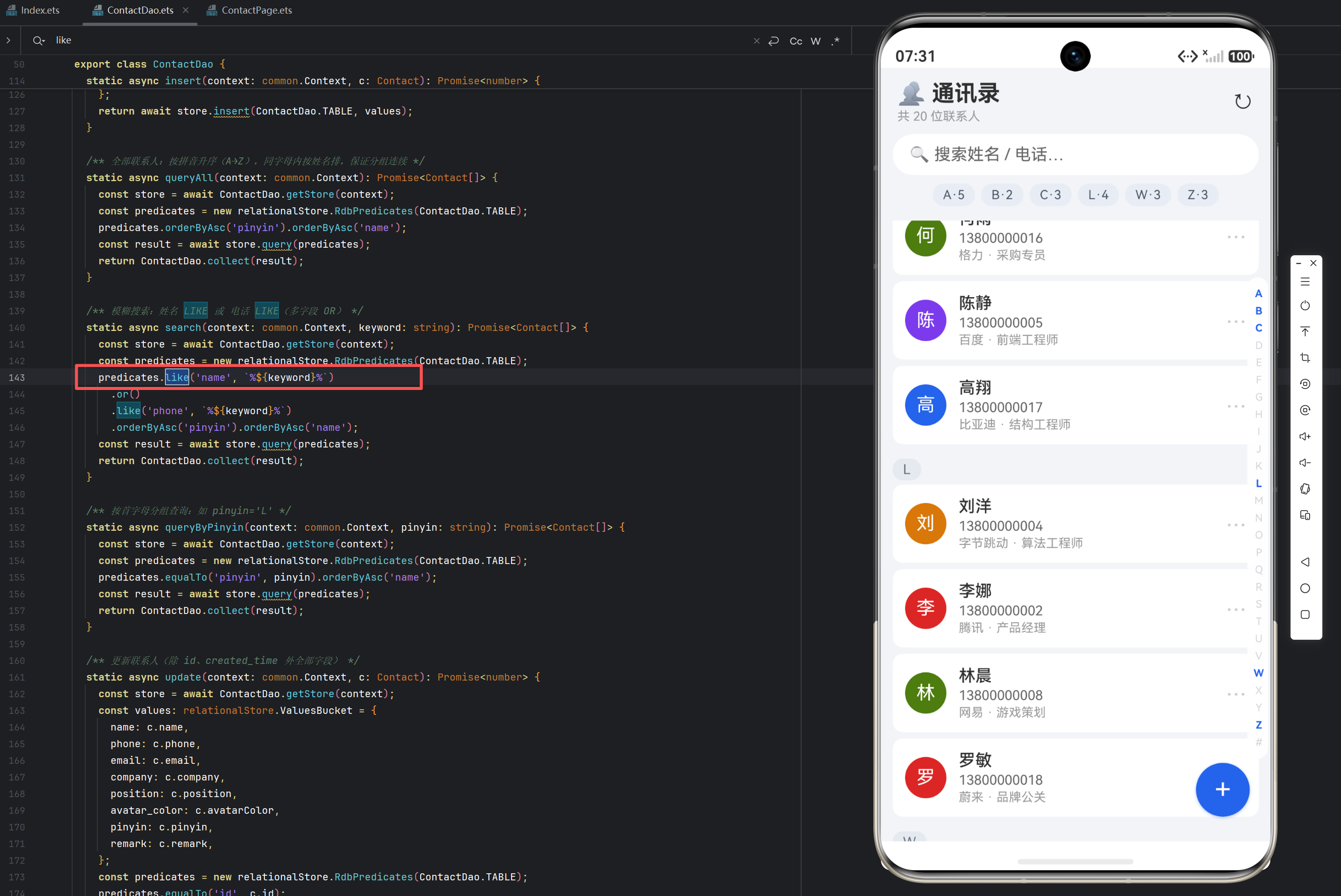This screenshot has height=896, width=1341.
Task: Take a screenshot with the crop icon
Action: (1305, 358)
